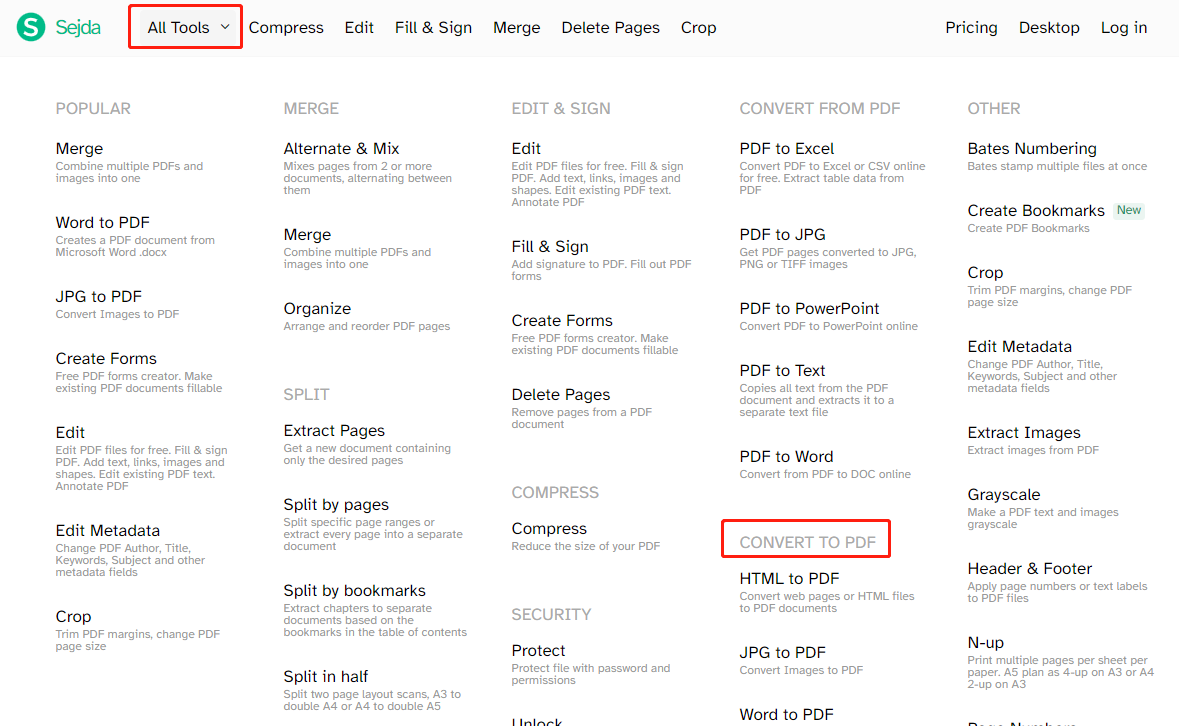
Task: Open Merge under the Merge column
Action: [x=307, y=234]
